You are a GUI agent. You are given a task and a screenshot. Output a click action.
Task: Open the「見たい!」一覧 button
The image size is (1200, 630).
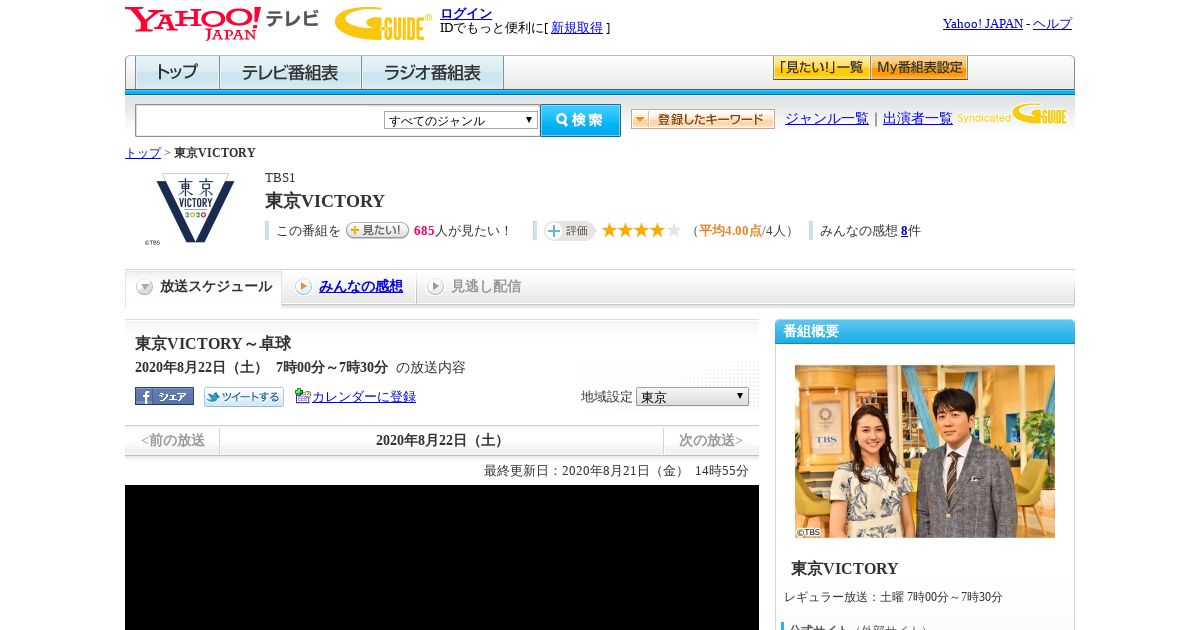pos(821,68)
